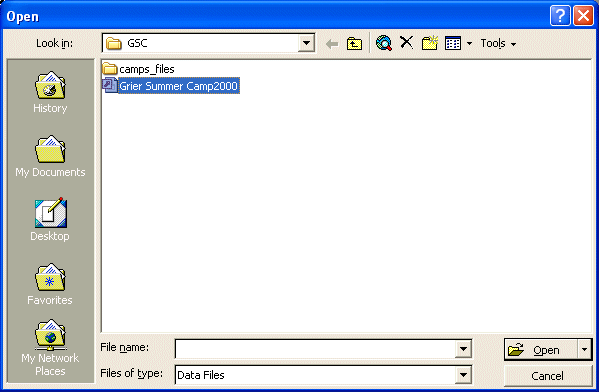Open the Favorites location
599x392 pixels.
point(50,284)
